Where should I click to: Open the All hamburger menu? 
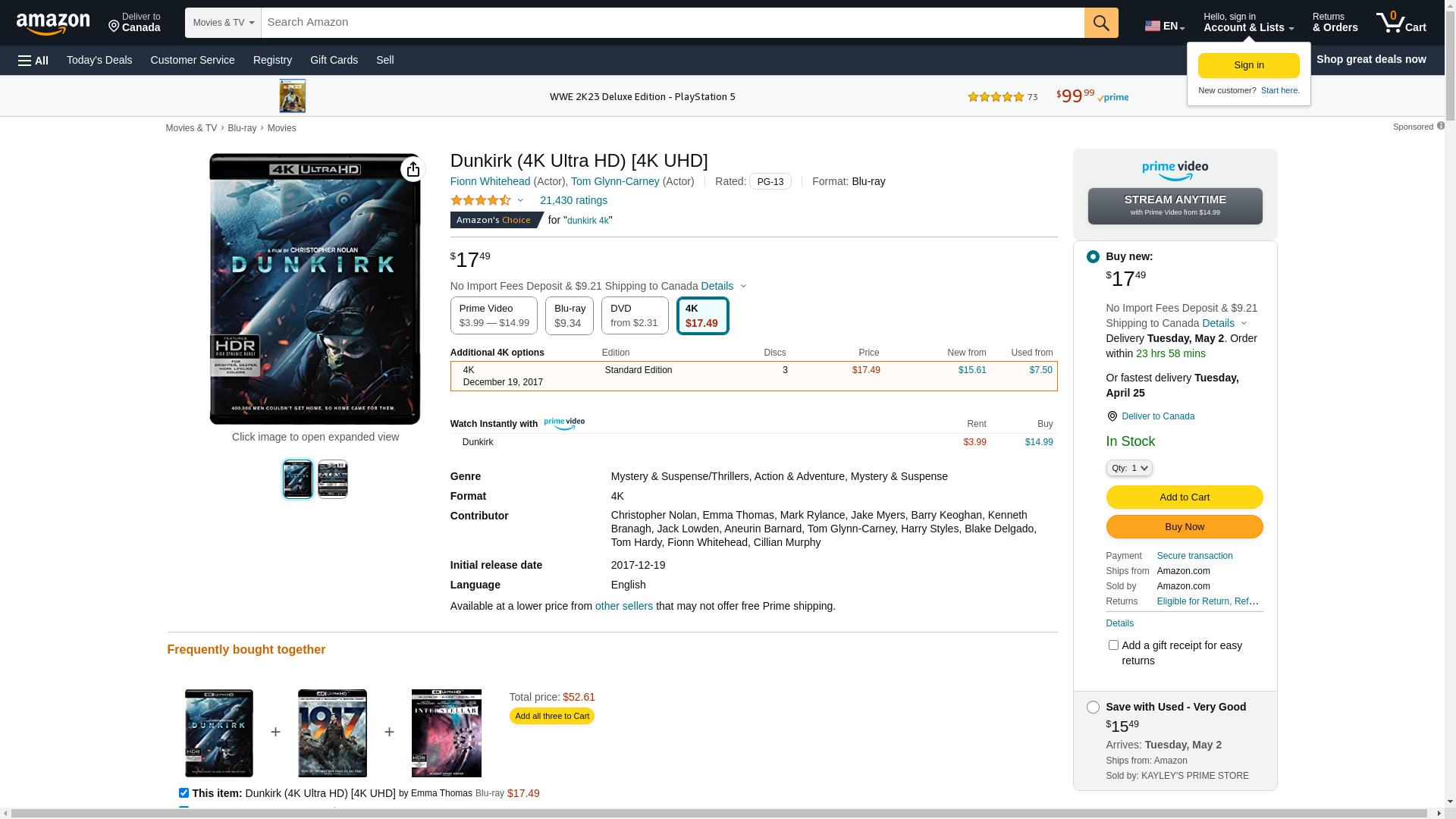[x=33, y=60]
